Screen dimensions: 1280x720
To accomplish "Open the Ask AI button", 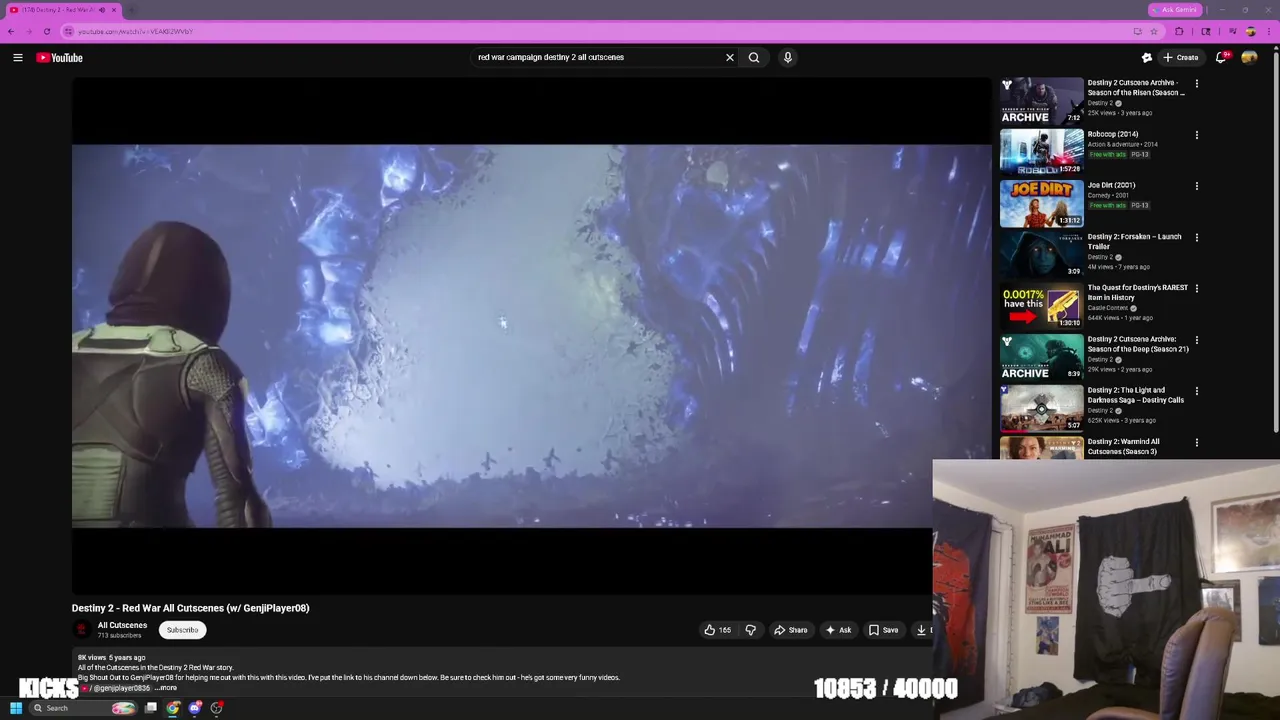I will pos(838,630).
